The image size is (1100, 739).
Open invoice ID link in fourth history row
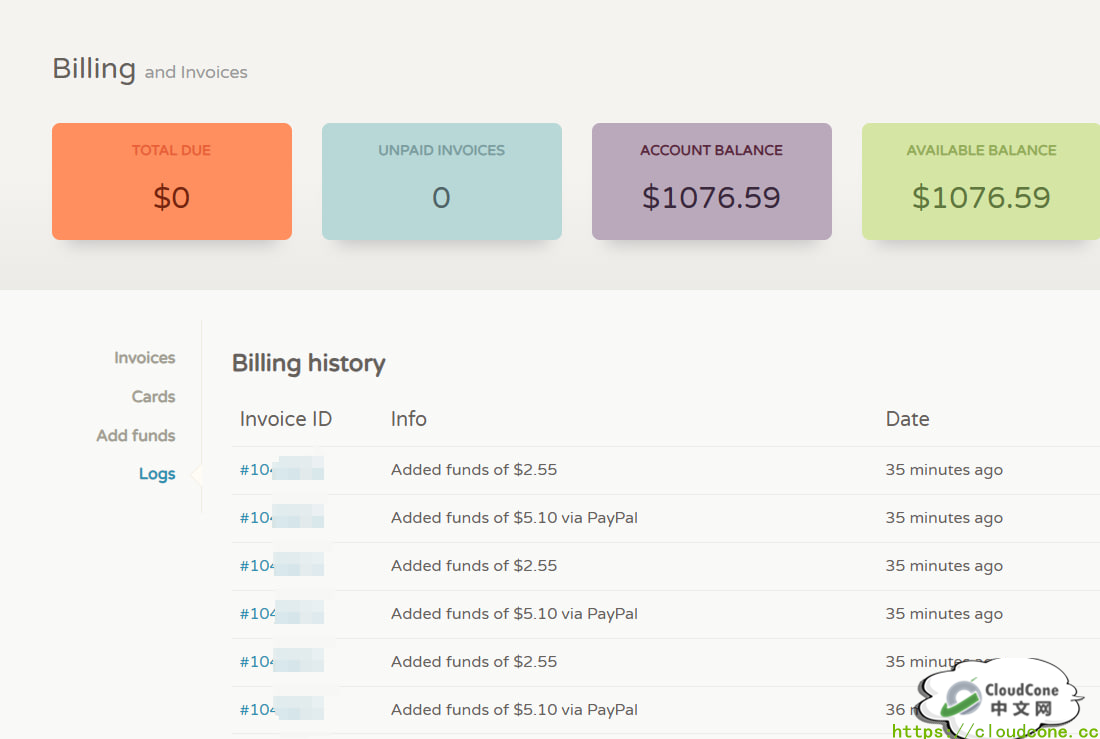pyautogui.click(x=280, y=614)
